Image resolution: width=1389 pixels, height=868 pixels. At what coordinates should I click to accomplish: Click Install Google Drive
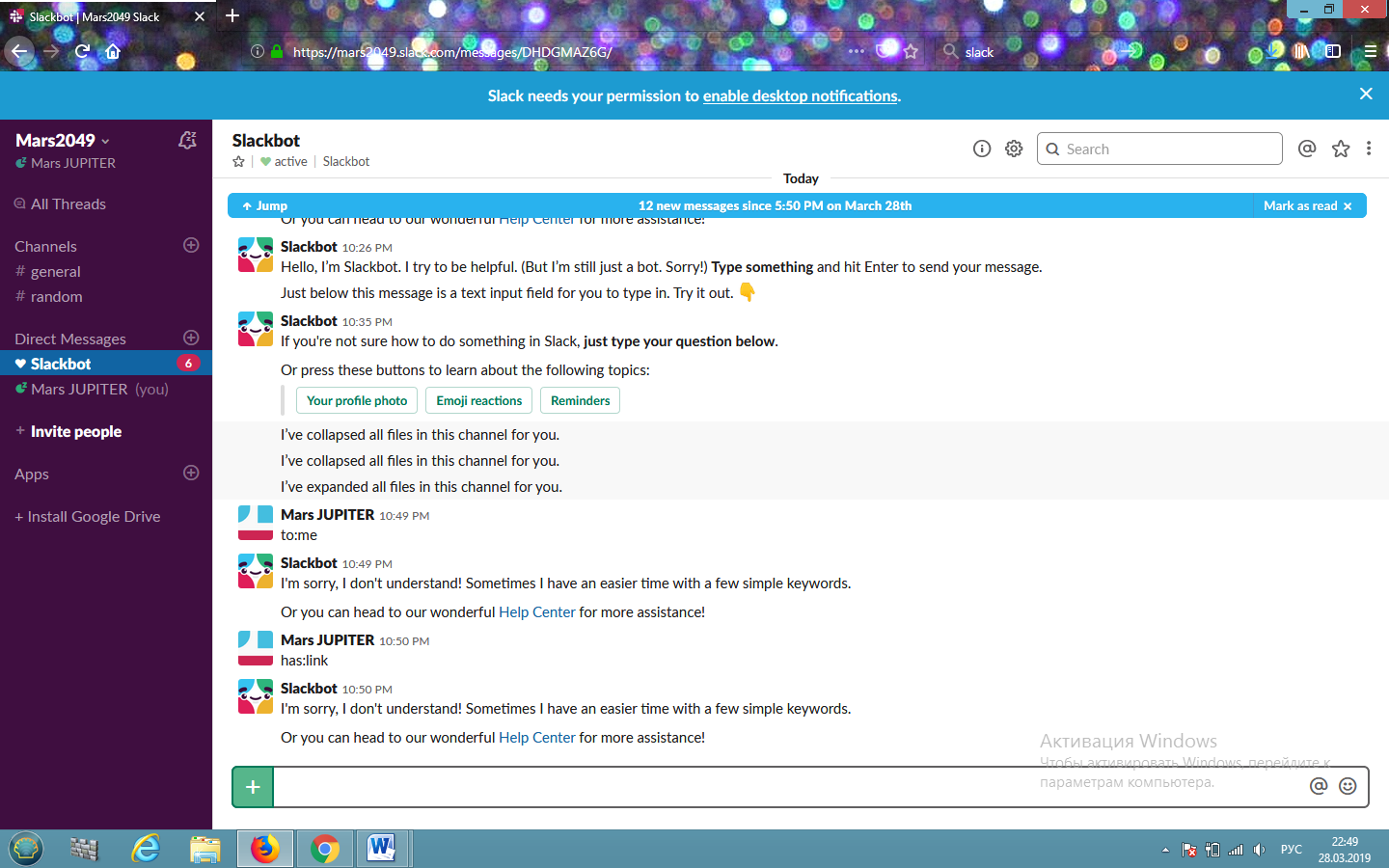click(87, 517)
